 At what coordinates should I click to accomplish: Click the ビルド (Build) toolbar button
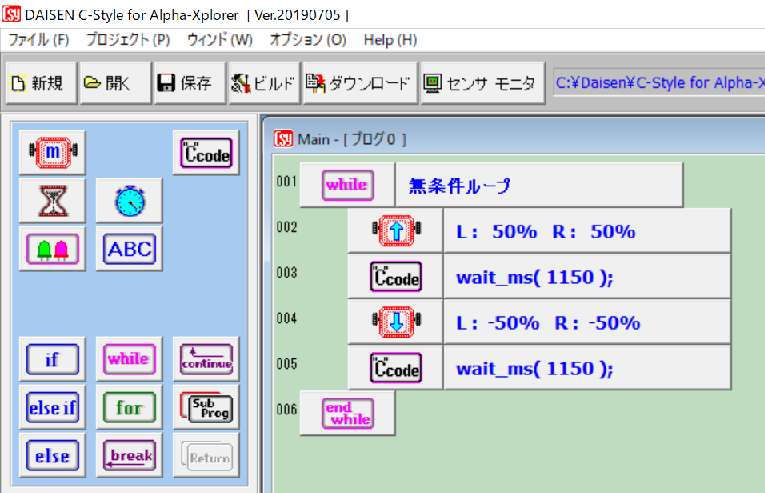(264, 83)
